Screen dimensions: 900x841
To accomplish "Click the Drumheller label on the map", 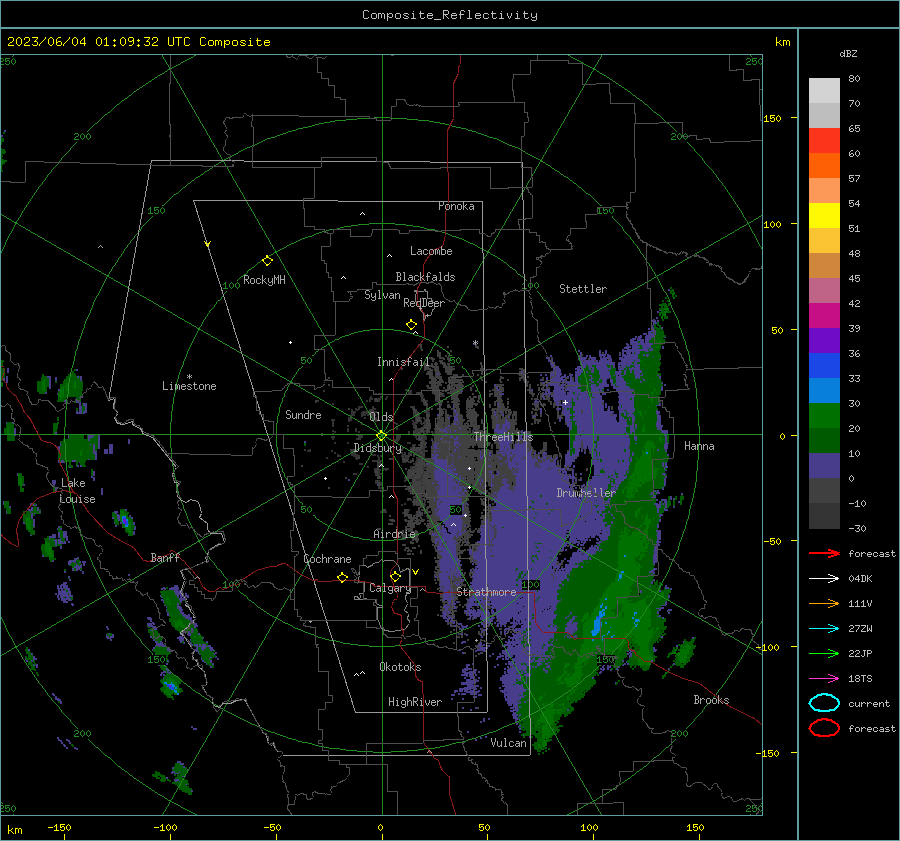I will (x=586, y=493).
